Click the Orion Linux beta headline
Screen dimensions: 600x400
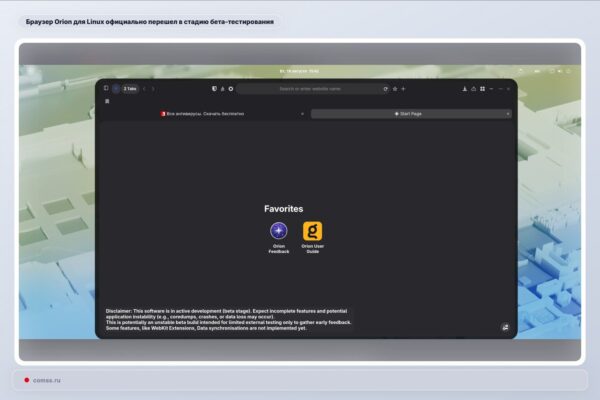pos(150,22)
